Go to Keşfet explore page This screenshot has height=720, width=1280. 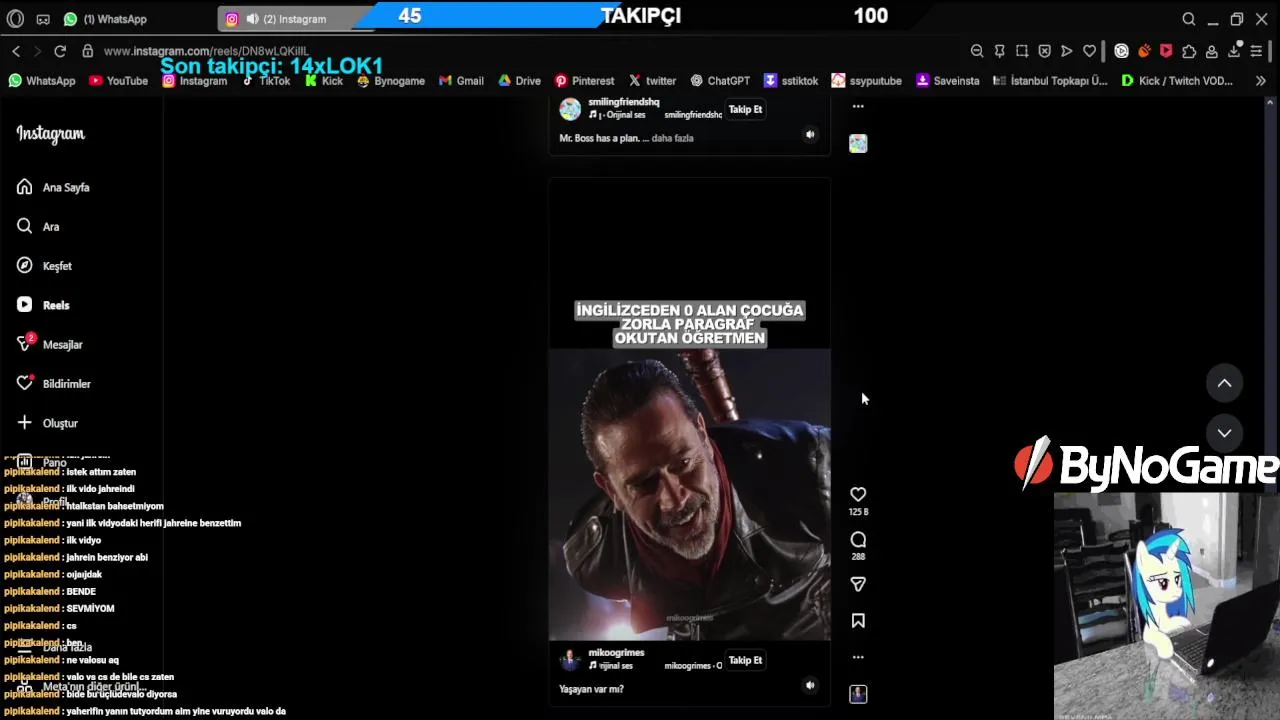pos(45,266)
